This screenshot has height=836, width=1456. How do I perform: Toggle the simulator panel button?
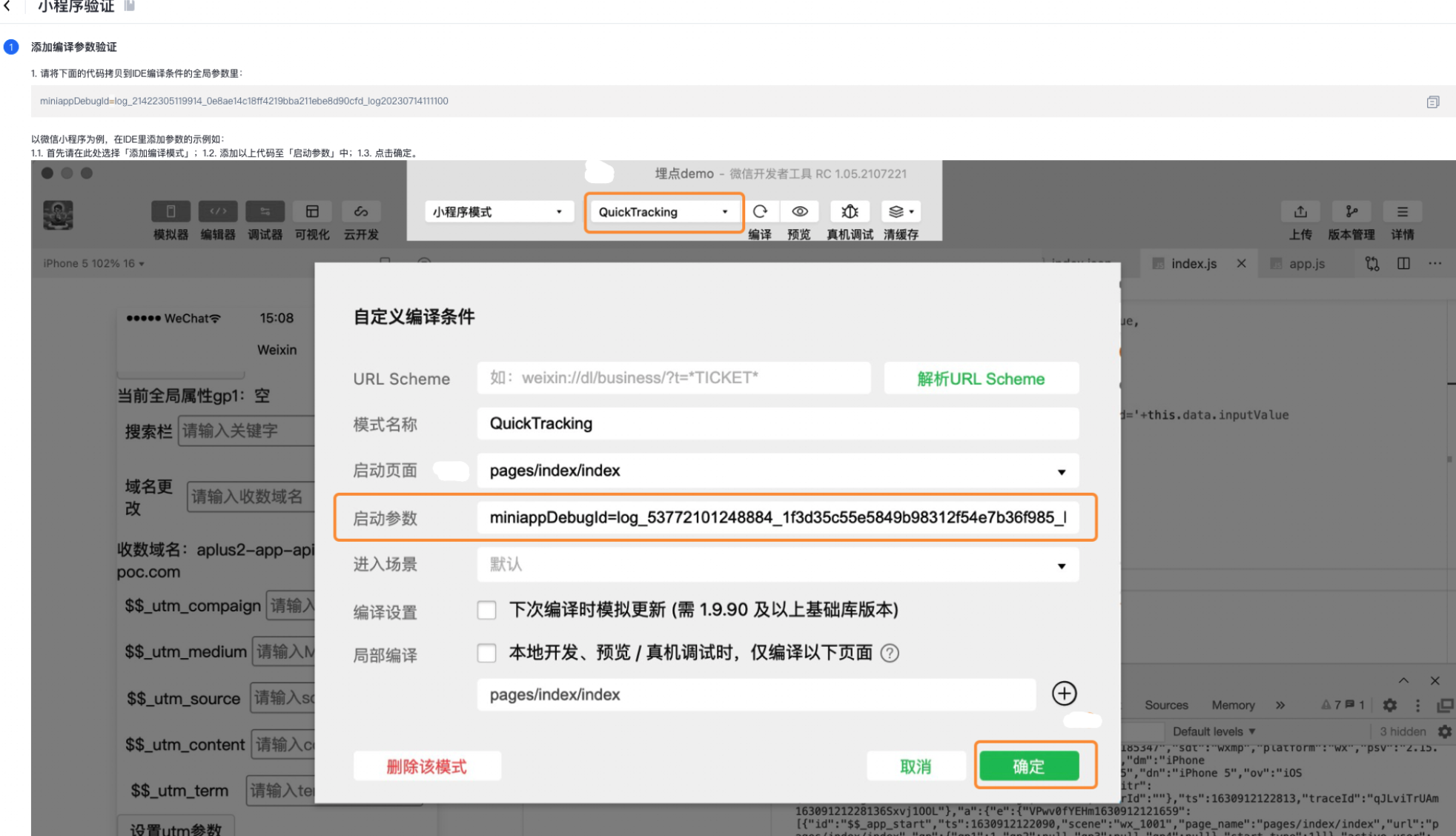tap(171, 212)
